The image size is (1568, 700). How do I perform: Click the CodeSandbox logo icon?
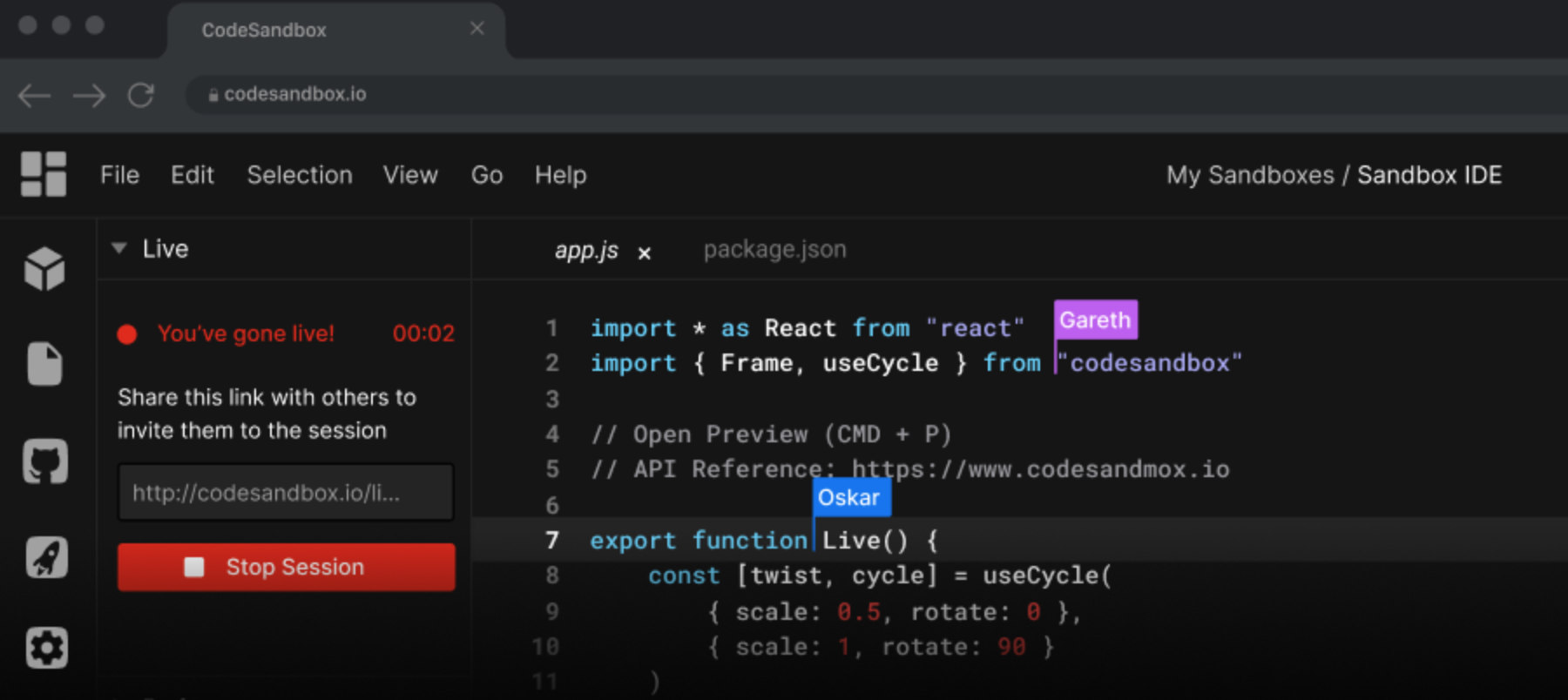pyautogui.click(x=44, y=174)
